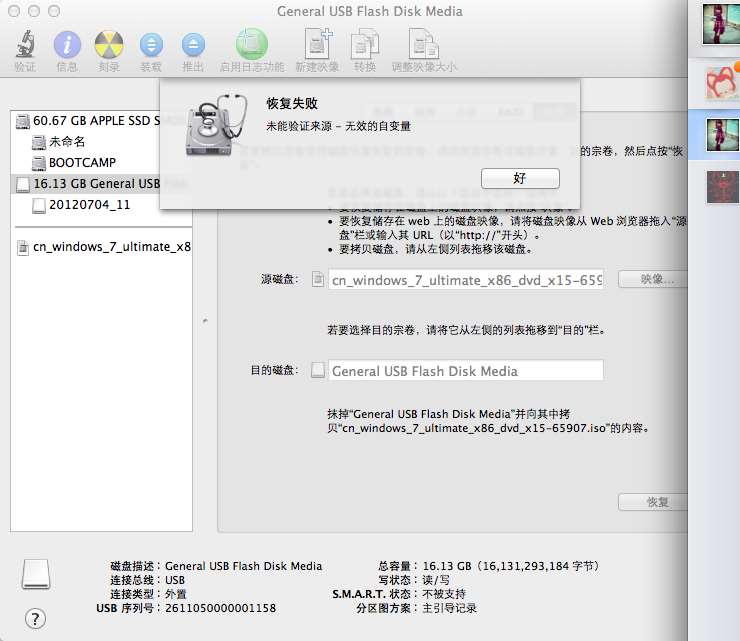Screen dimensions: 740x641
Task: Click the USB serial number 2611050000001158
Action: click(x=220, y=608)
